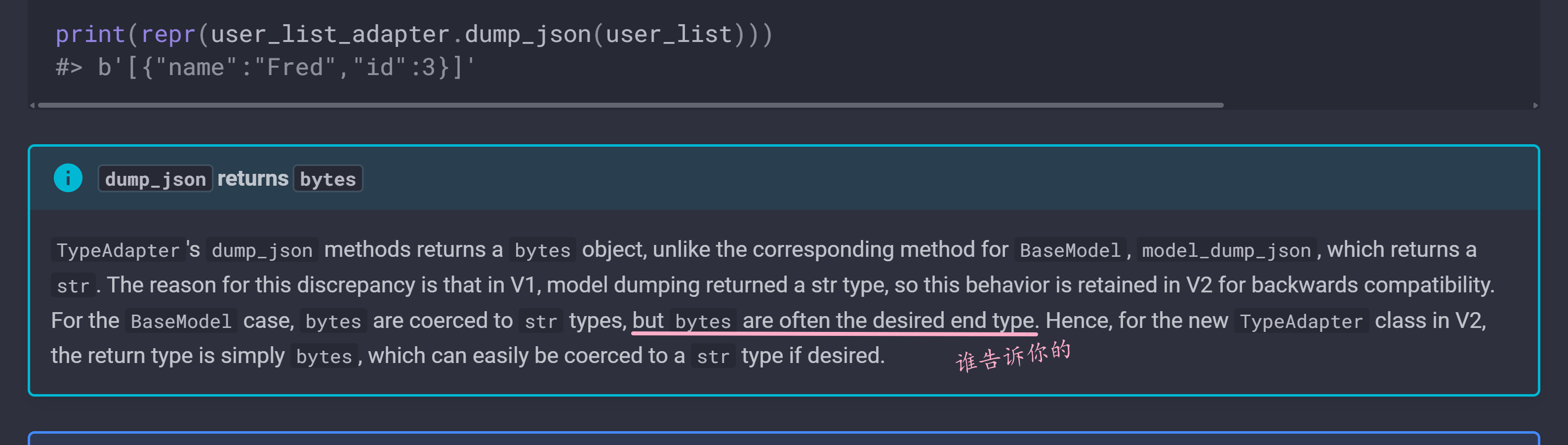1568x445 pixels.
Task: Click model_dump_json inline code in note body
Action: tap(1227, 250)
